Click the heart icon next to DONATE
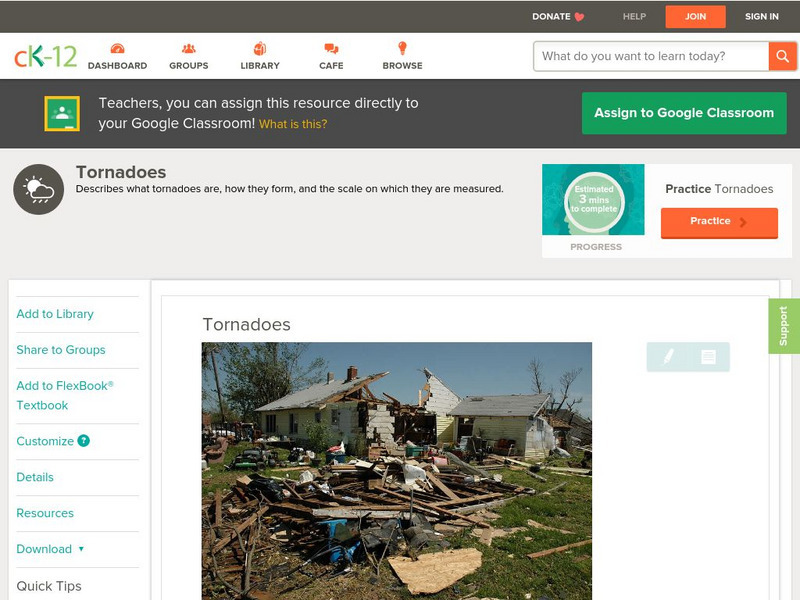The width and height of the screenshot is (800, 600). pos(578,16)
